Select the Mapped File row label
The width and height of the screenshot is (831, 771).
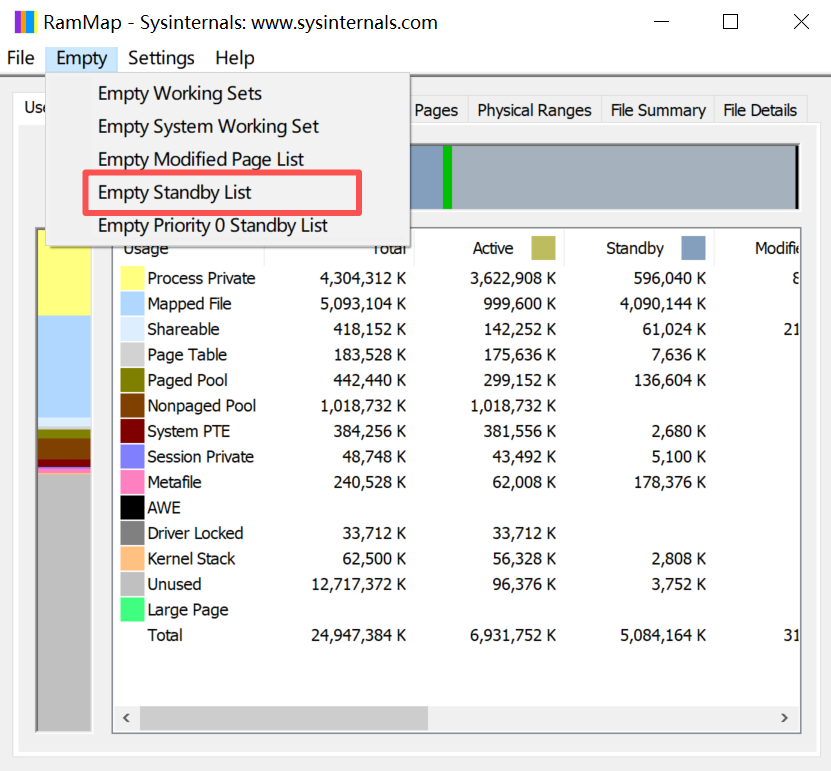[x=189, y=304]
